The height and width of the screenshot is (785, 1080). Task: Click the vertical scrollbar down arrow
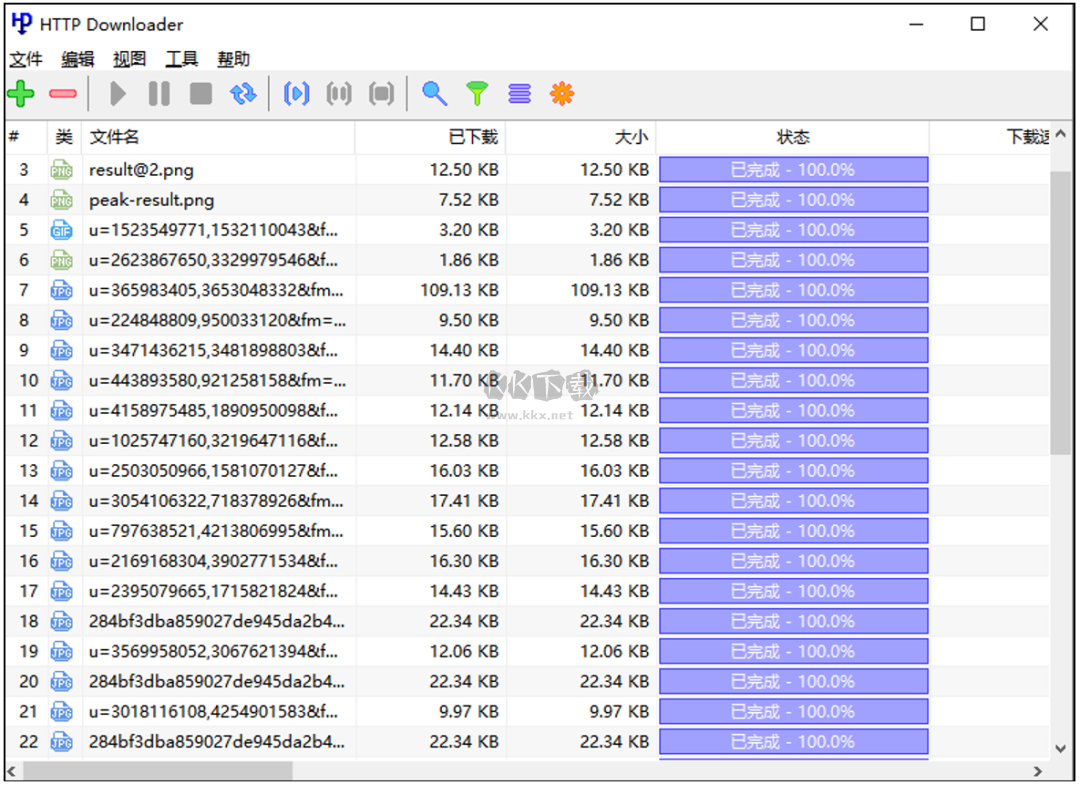coord(1060,748)
